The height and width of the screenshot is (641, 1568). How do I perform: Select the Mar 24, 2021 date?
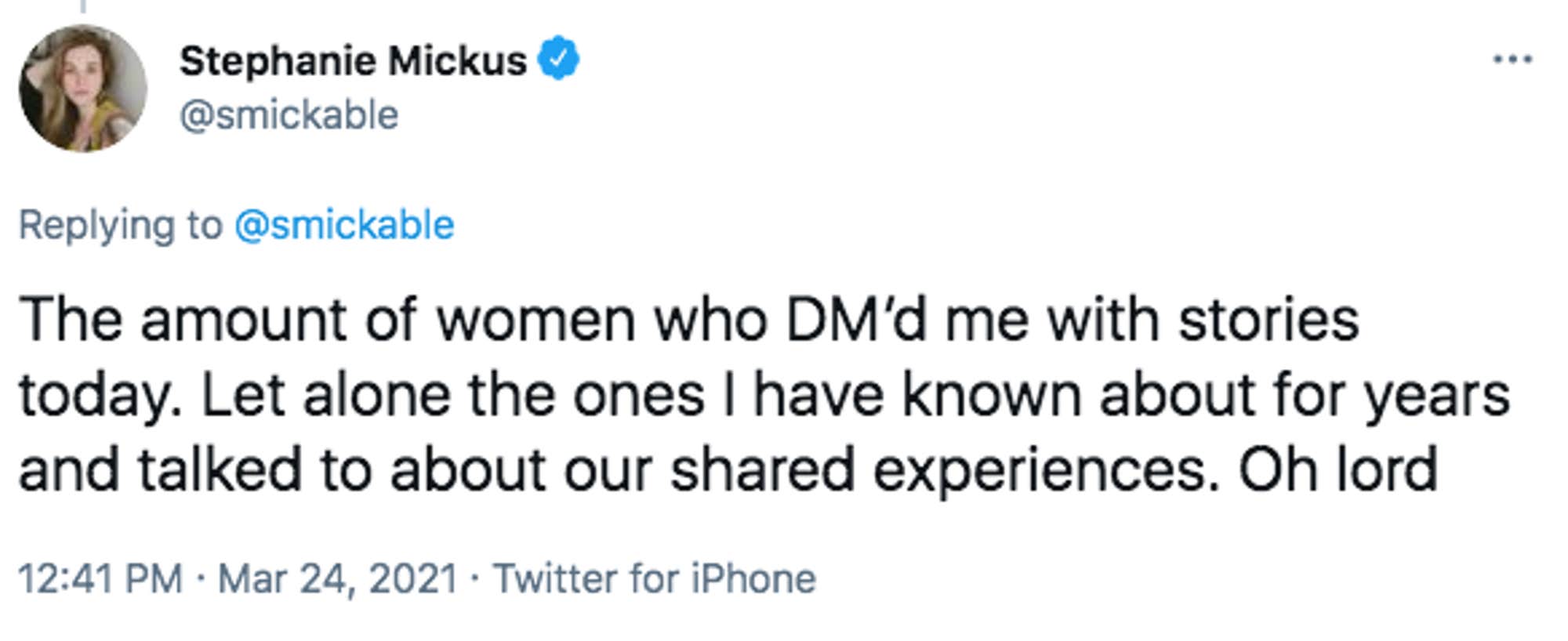coord(338,579)
